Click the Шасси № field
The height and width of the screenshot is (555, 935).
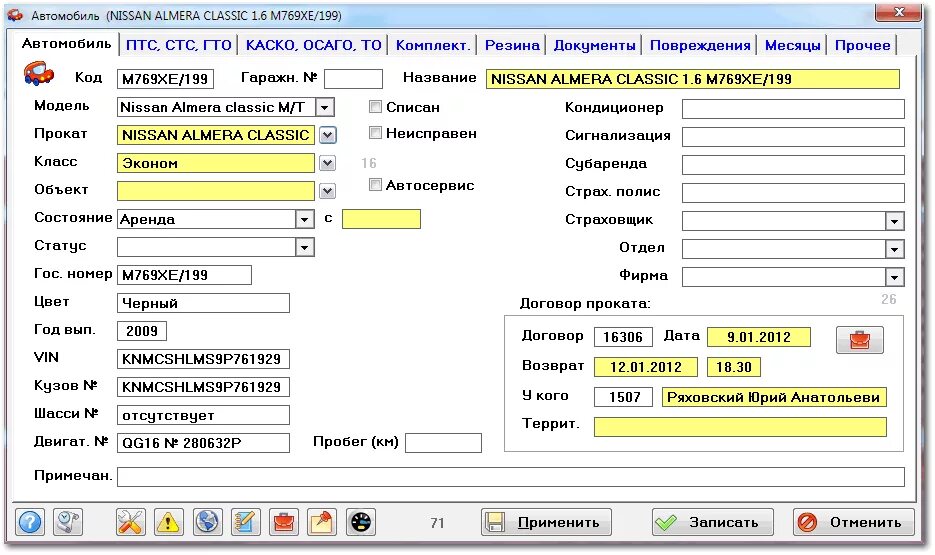(203, 415)
